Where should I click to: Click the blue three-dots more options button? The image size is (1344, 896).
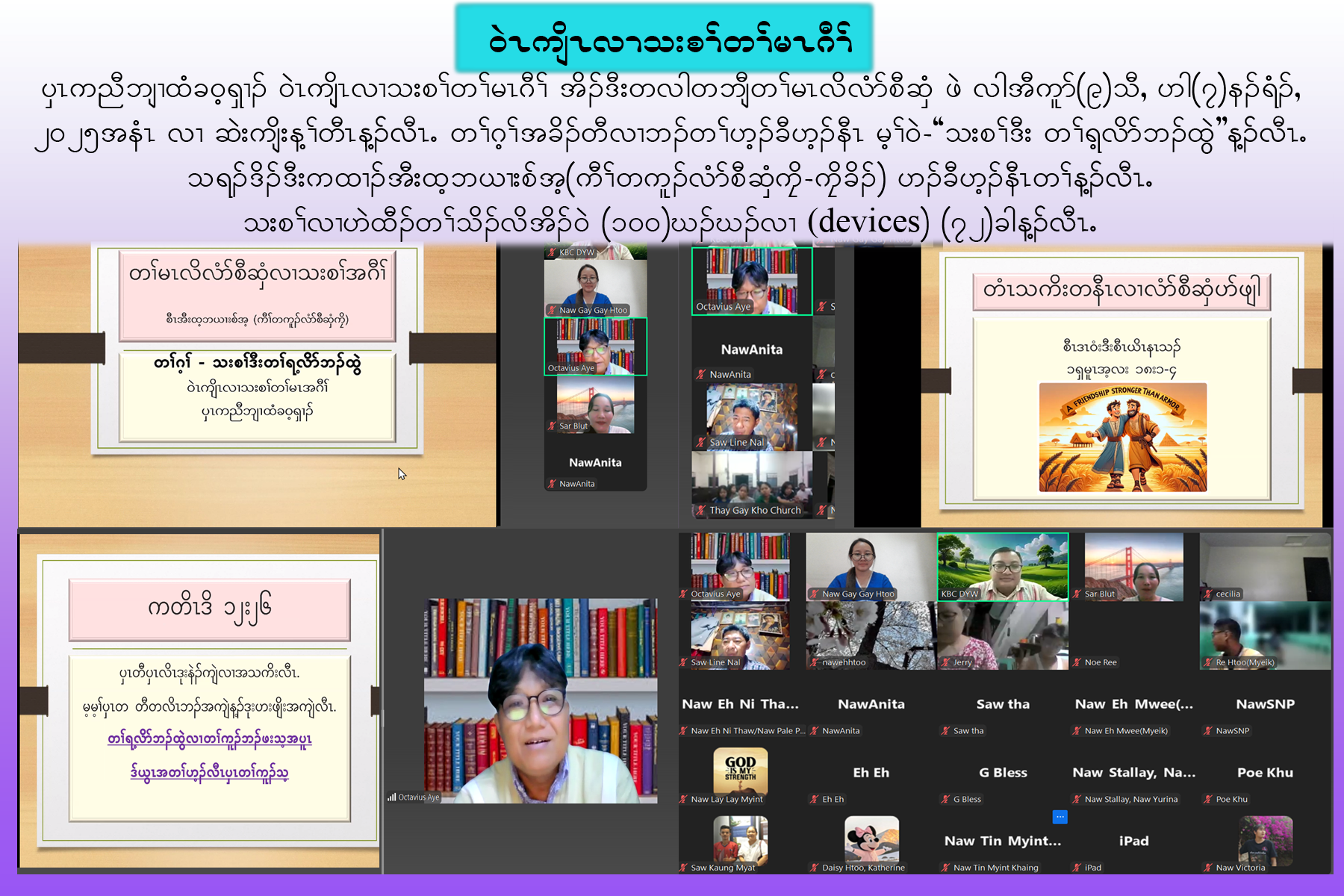1060,817
